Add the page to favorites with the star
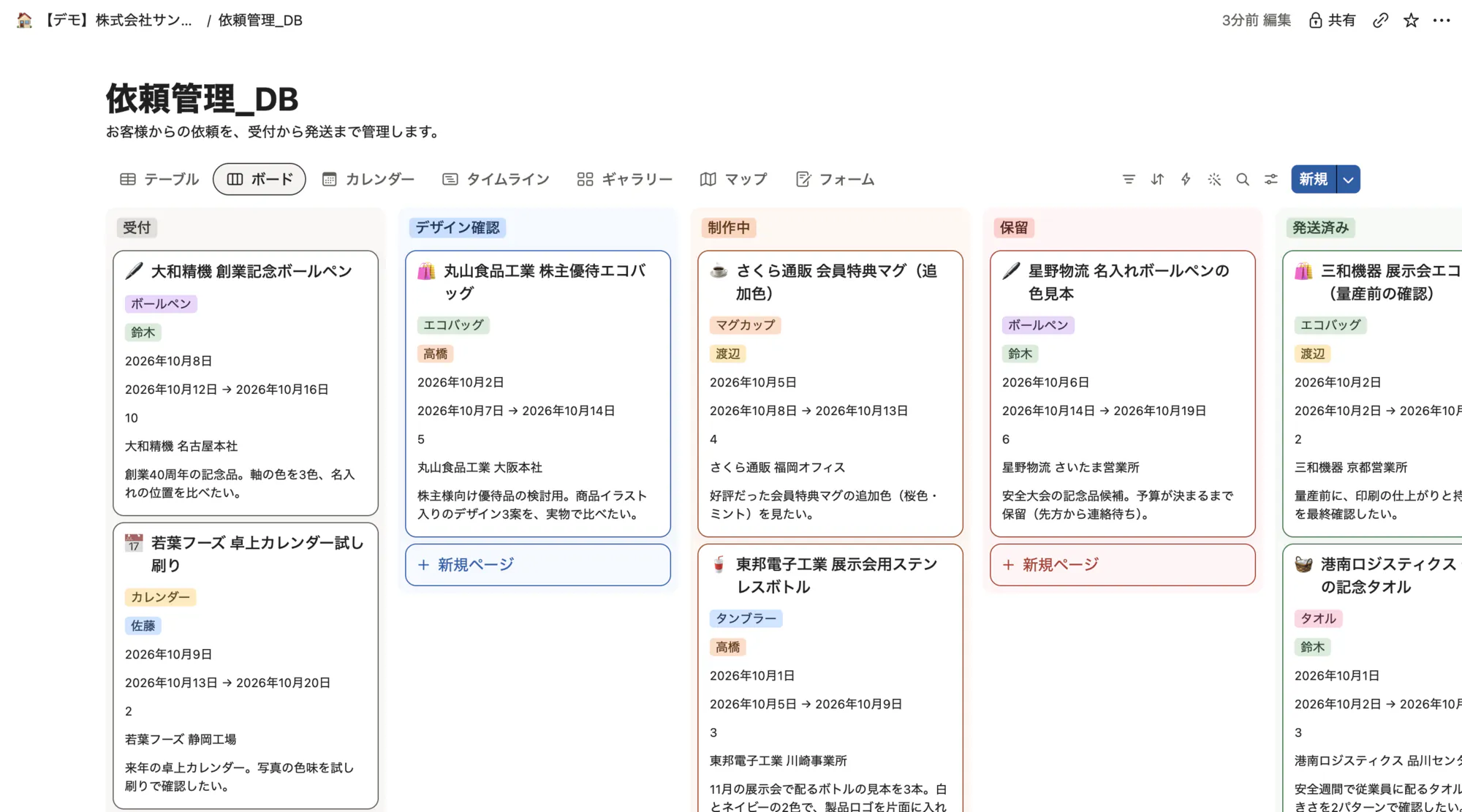The height and width of the screenshot is (812, 1462). point(1411,20)
